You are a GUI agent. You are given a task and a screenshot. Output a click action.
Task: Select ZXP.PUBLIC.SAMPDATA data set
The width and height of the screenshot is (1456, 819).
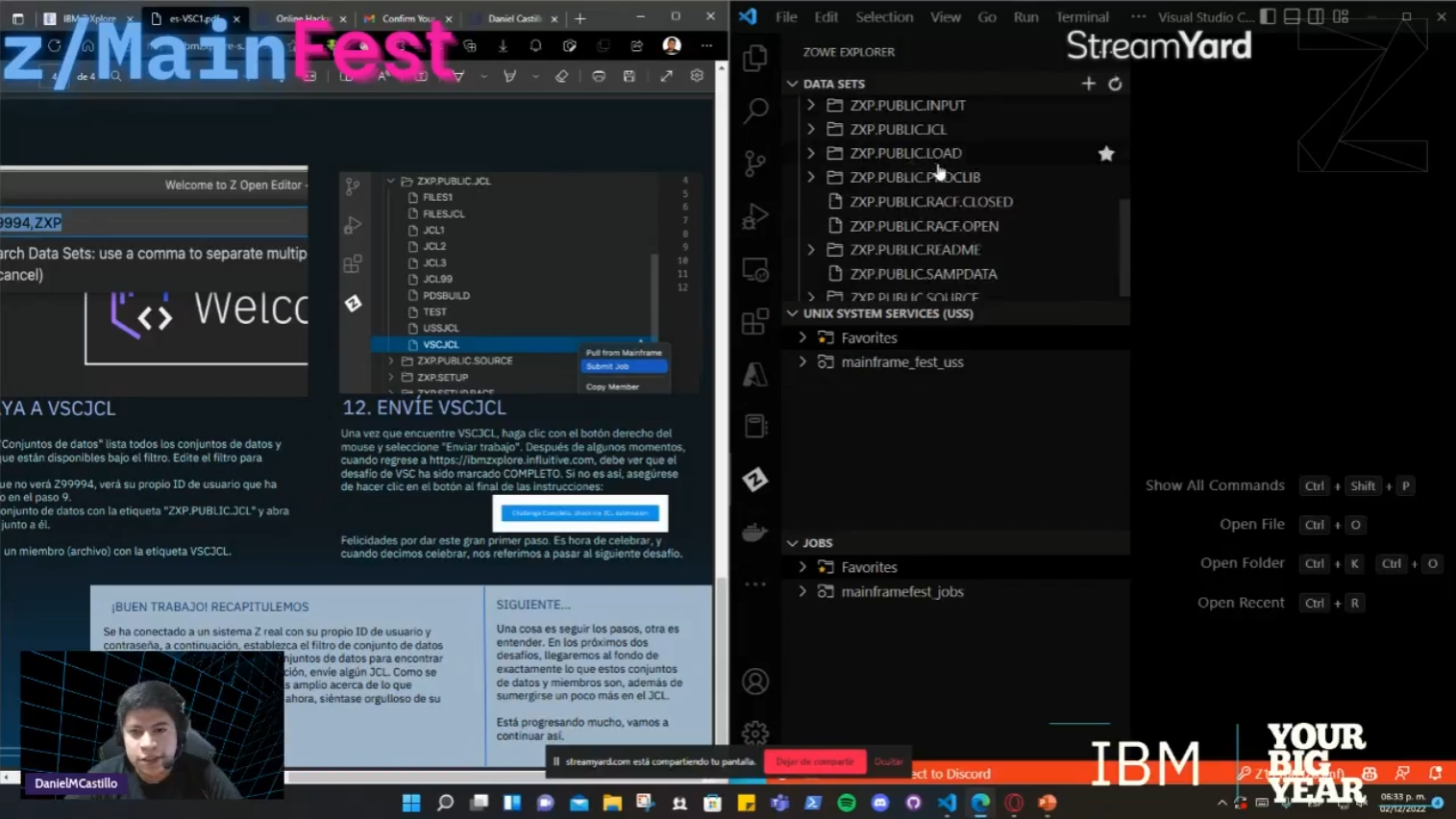(923, 274)
